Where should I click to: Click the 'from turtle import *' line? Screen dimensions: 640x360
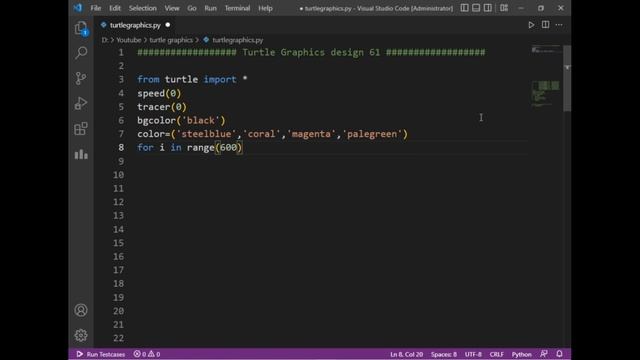pos(192,80)
